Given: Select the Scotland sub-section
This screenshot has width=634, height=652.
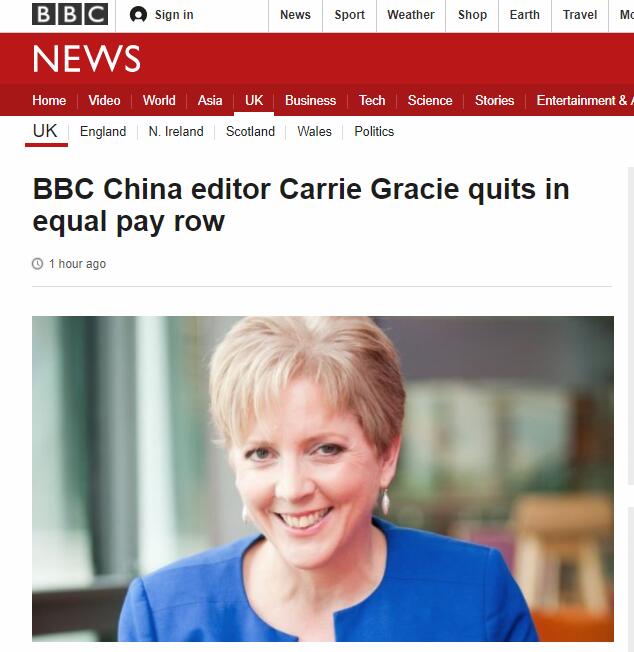Looking at the screenshot, I should click(250, 131).
